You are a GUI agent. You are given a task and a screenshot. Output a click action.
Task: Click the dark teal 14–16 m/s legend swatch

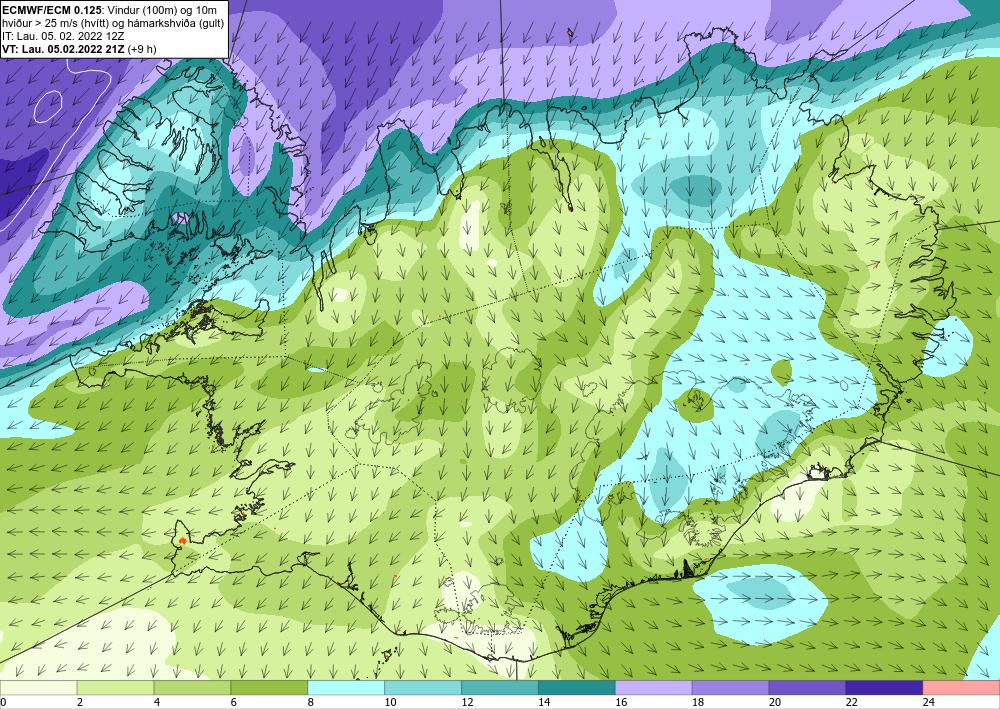pyautogui.click(x=577, y=687)
